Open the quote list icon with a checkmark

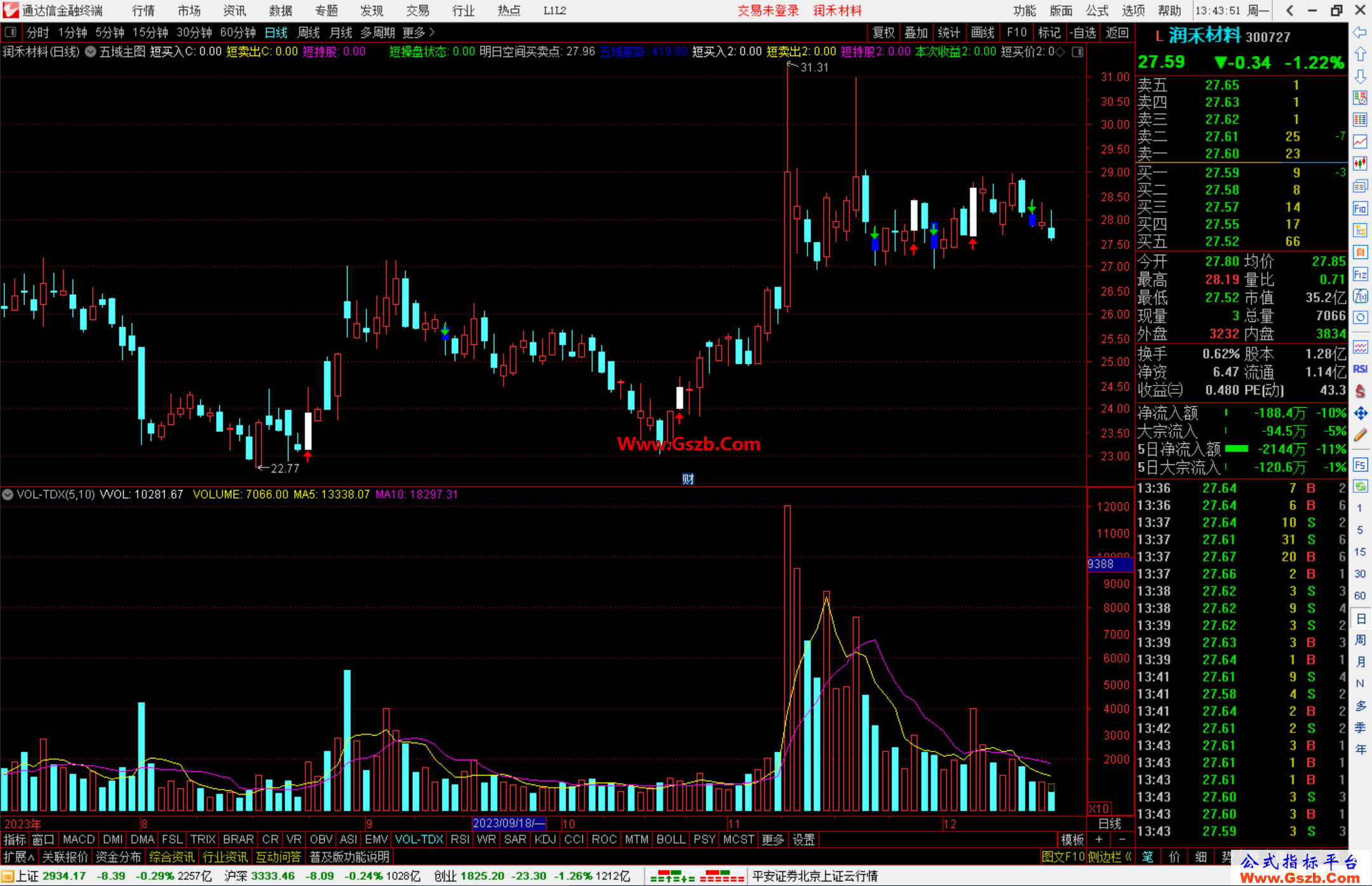1360,98
